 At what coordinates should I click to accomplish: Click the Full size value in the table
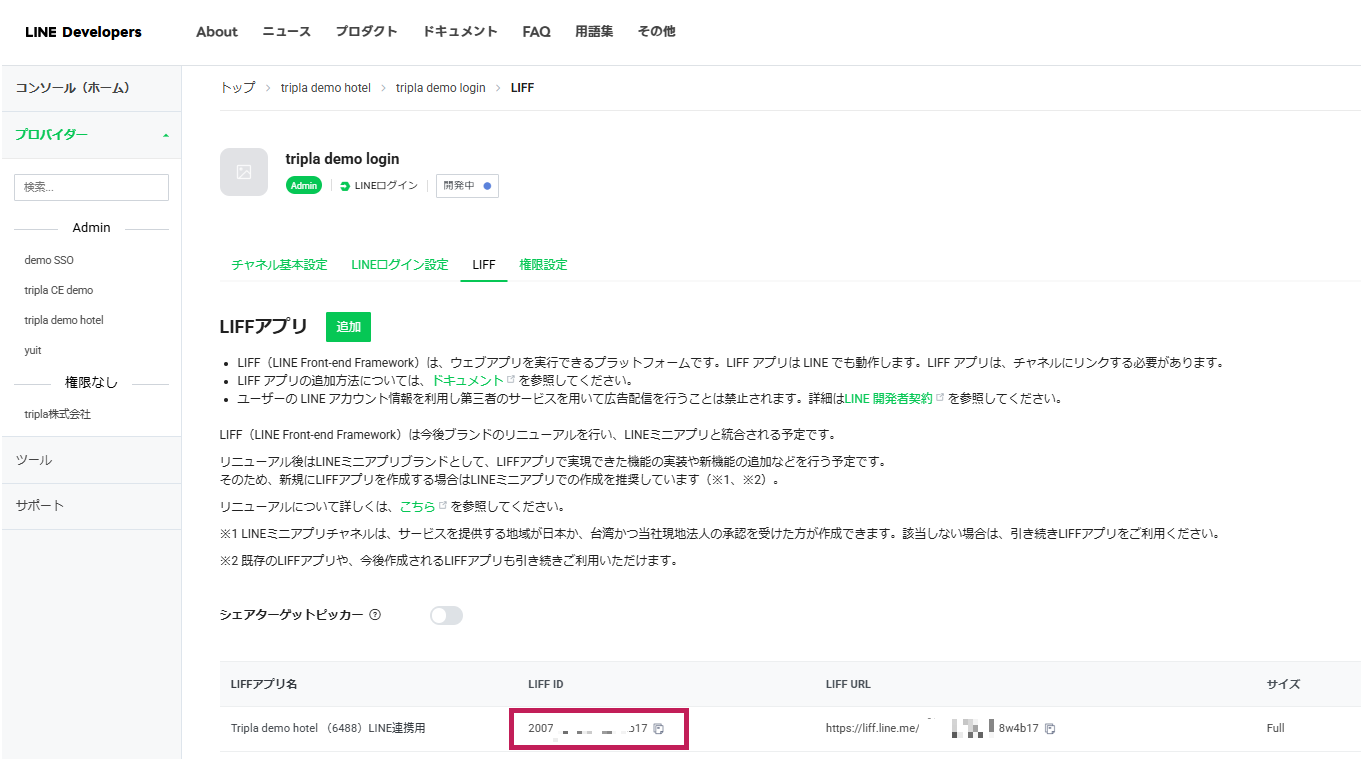click(1275, 728)
